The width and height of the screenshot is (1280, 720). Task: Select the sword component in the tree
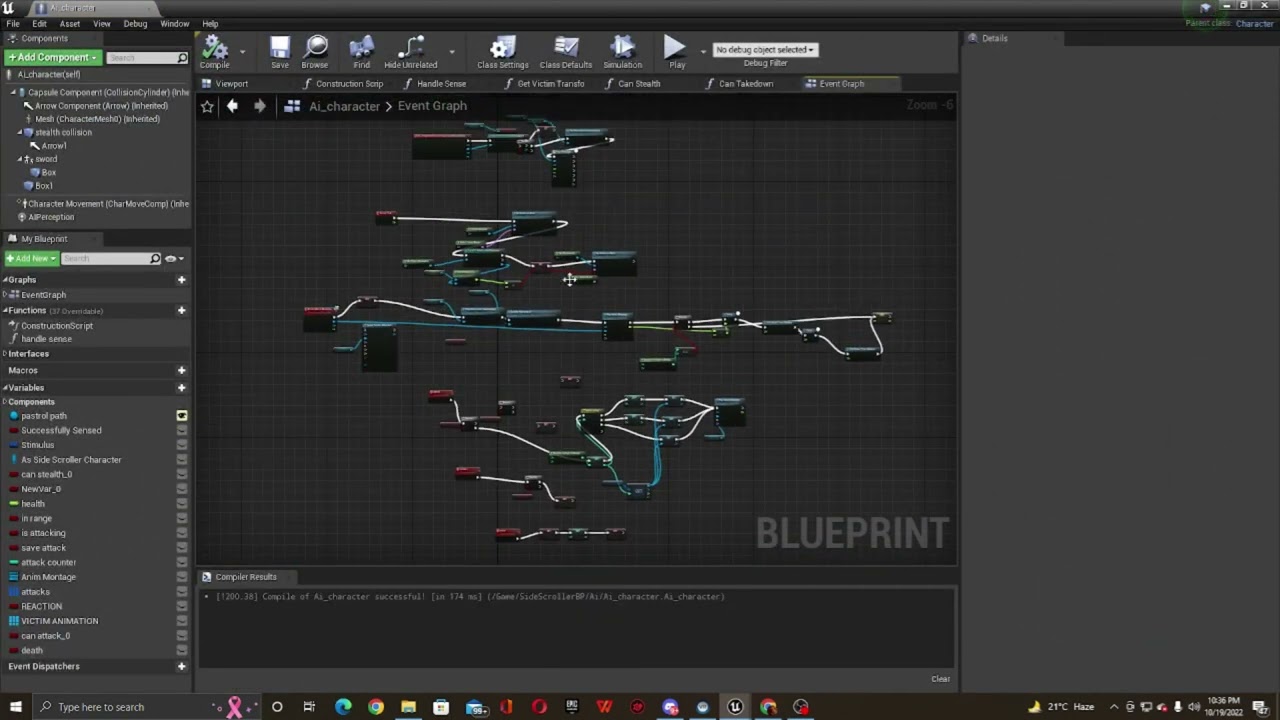coord(46,159)
